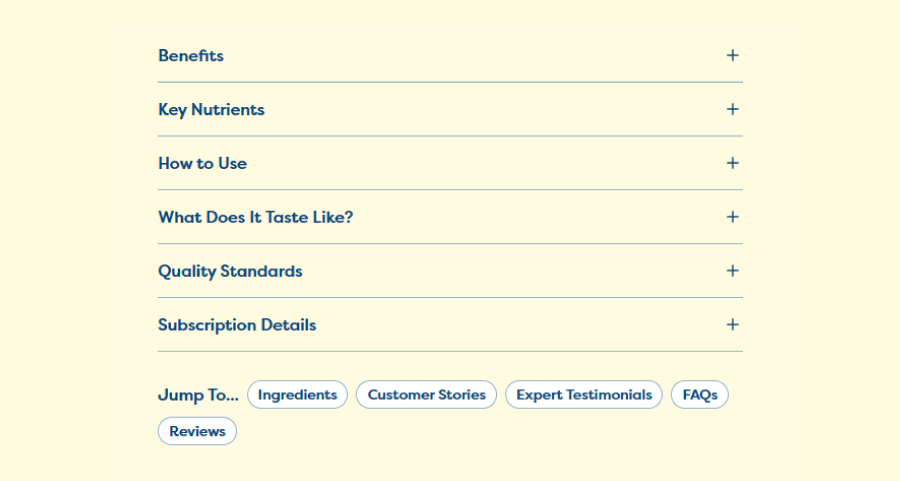Screen dimensions: 900x481
Task: Click the plus icon next to Subscription Details
Action: (x=732, y=325)
